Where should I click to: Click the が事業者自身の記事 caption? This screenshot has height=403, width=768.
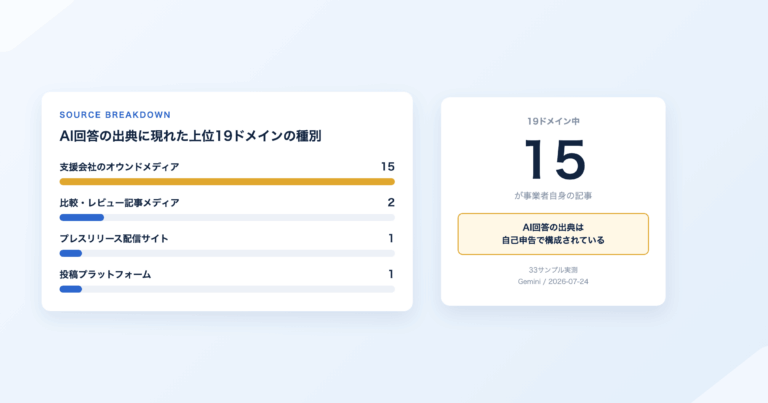pos(553,196)
